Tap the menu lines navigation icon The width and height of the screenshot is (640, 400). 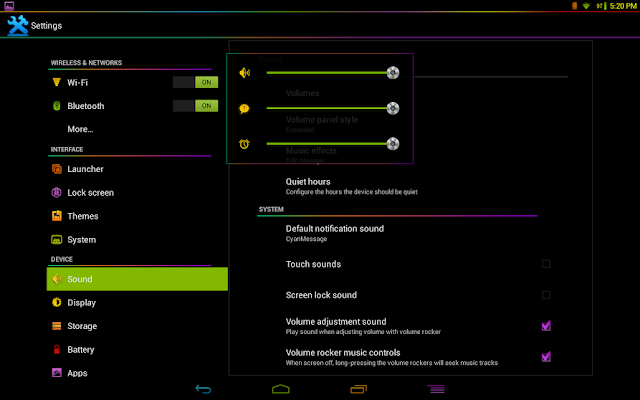coord(436,389)
